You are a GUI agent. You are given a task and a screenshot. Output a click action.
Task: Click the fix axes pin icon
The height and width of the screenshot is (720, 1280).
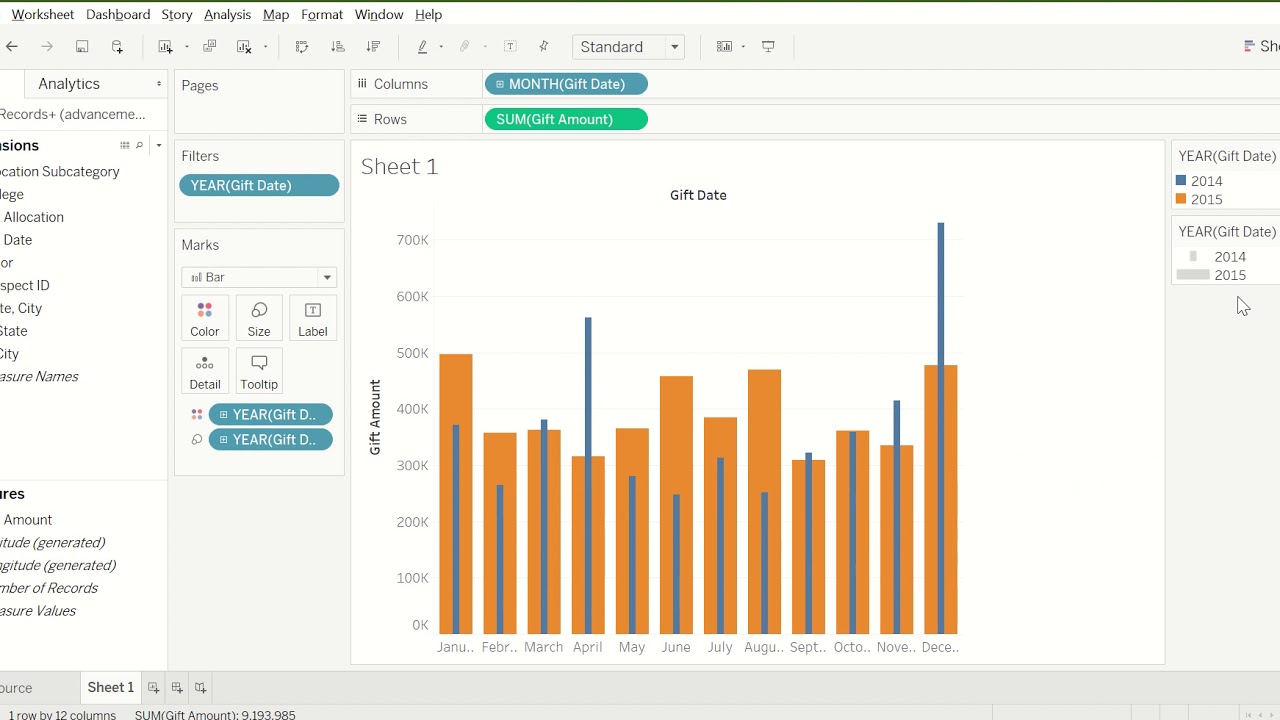pos(543,47)
